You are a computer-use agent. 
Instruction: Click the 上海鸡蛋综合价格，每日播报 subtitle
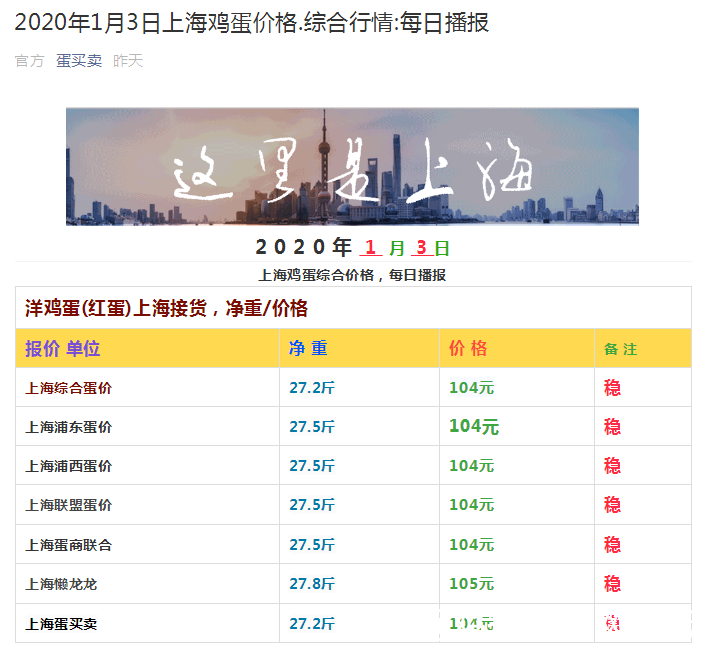[352, 275]
